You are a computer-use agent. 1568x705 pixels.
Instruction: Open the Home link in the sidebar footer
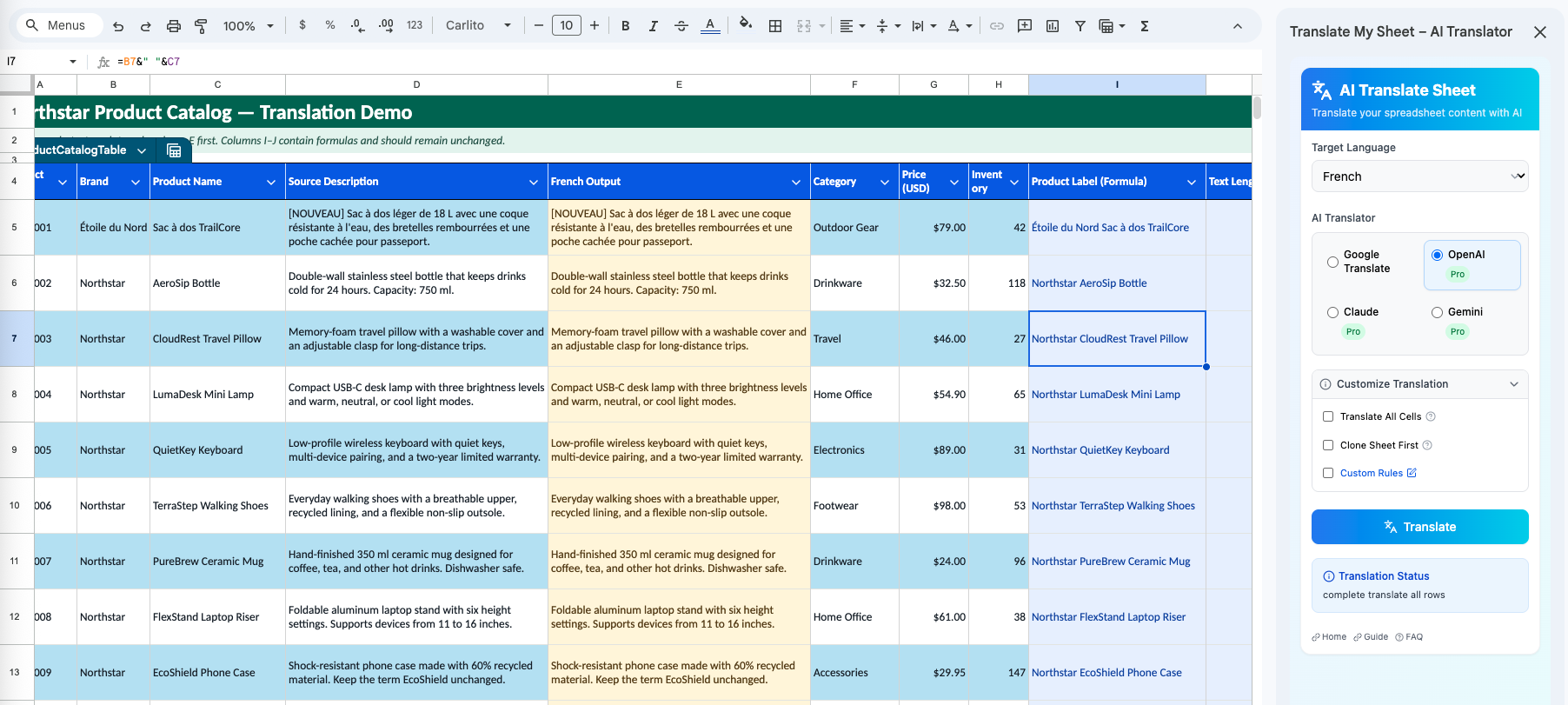[1329, 637]
